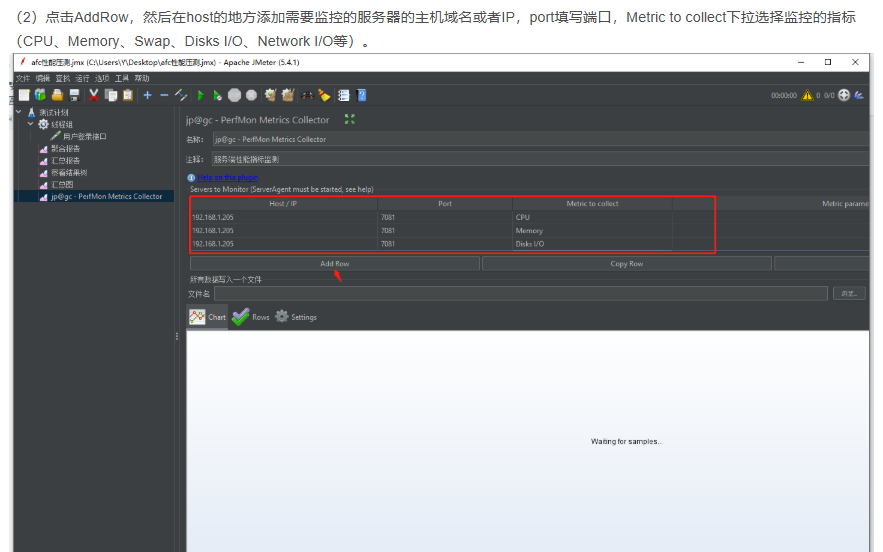Click the 文件名 filename input field
This screenshot has width=883, height=552.
tap(520, 293)
